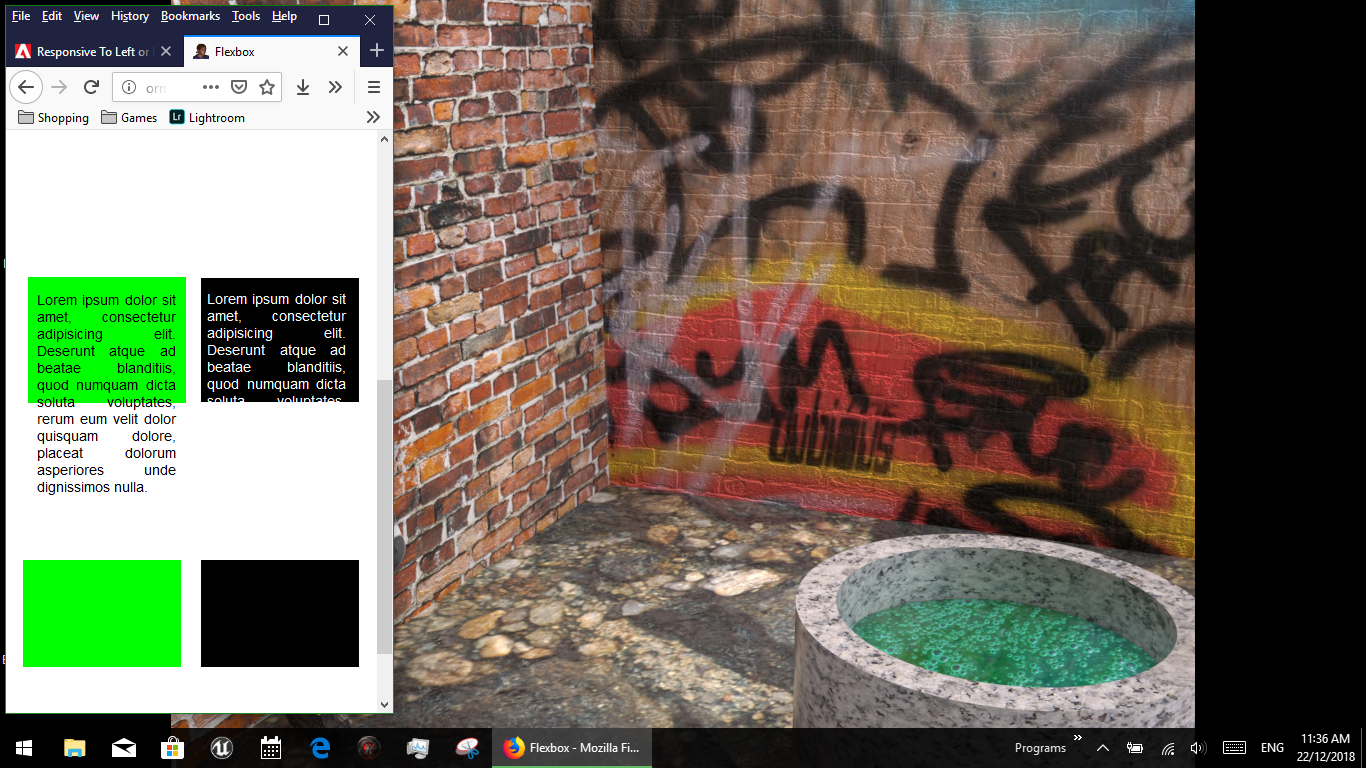This screenshot has height=768, width=1366.
Task: Show site information in address bar
Action: (x=129, y=87)
